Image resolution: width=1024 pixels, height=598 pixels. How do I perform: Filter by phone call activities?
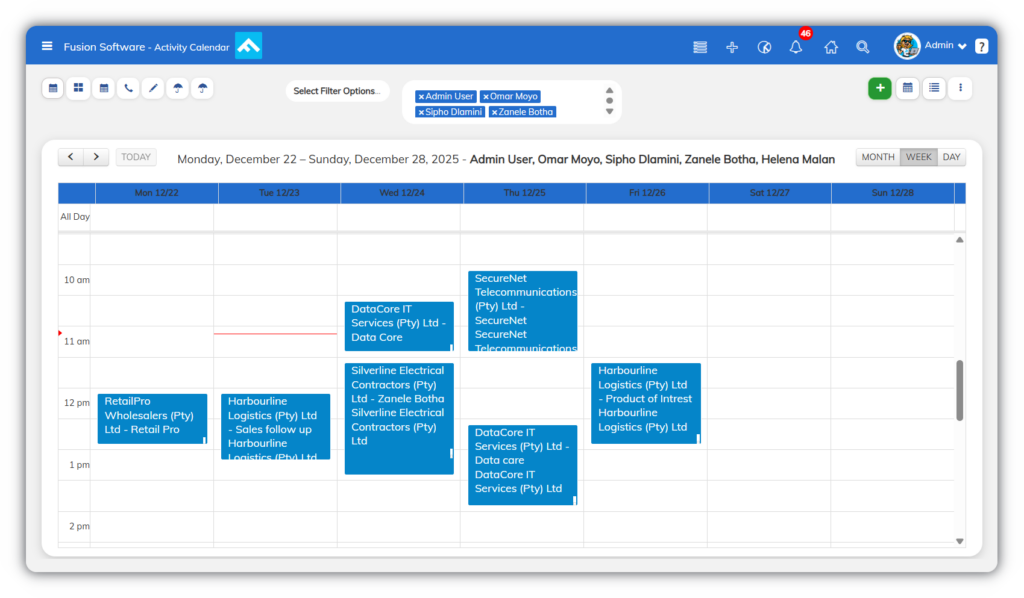(x=129, y=88)
